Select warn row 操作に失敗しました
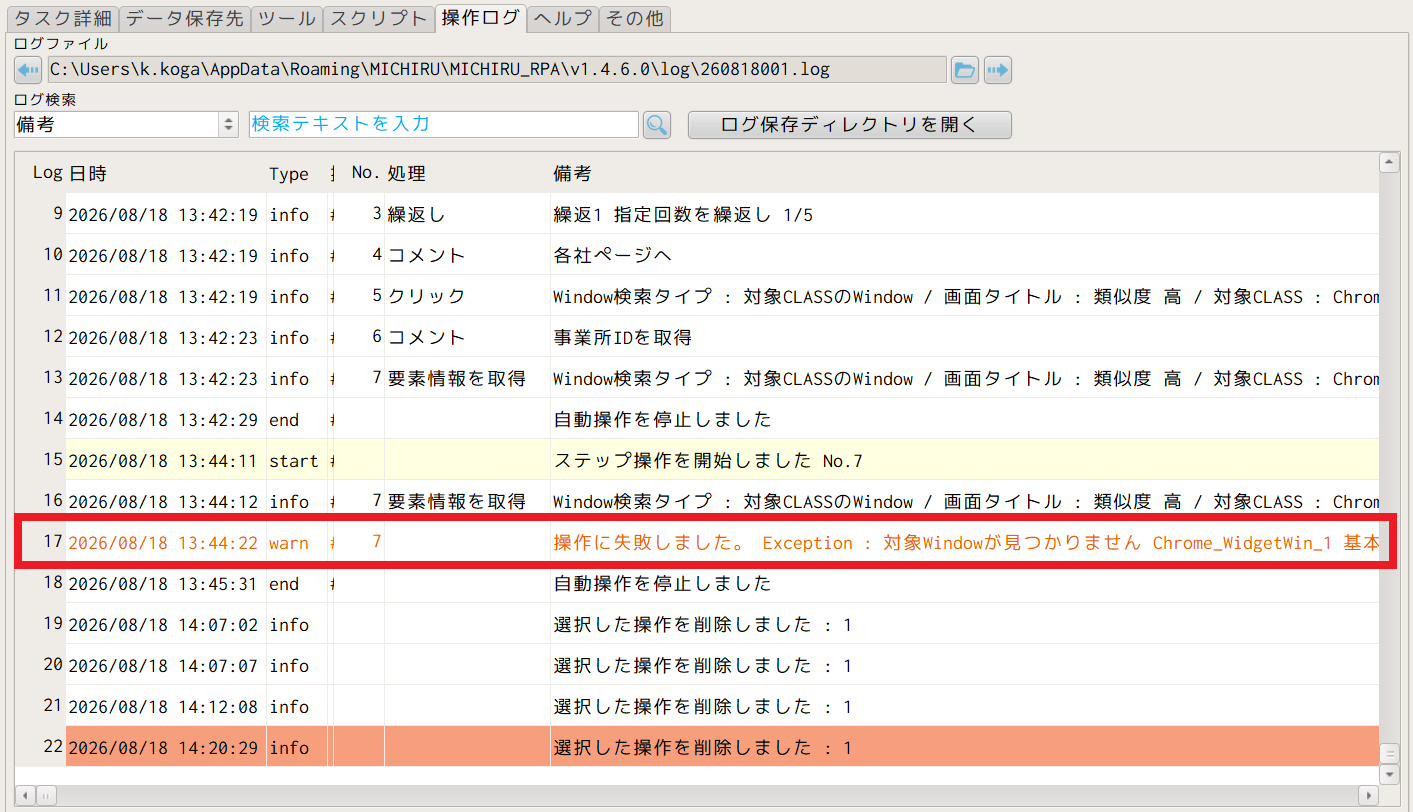The width and height of the screenshot is (1413, 812). point(697,542)
